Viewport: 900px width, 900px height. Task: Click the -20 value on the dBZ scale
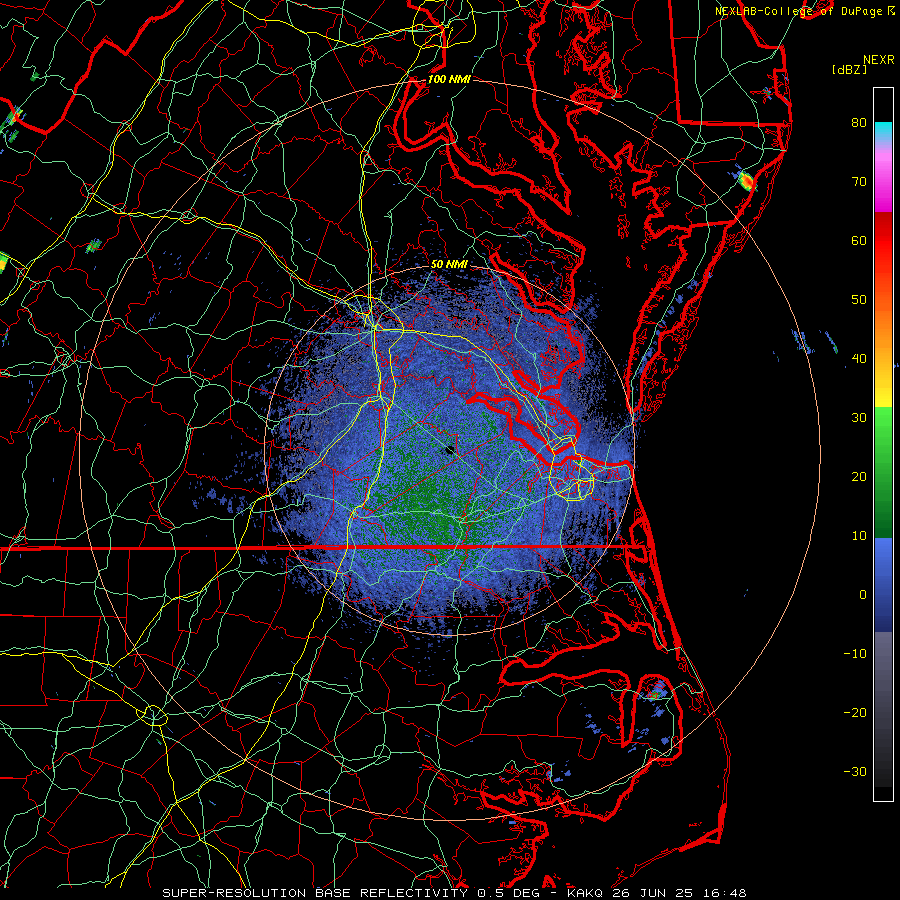(x=855, y=712)
